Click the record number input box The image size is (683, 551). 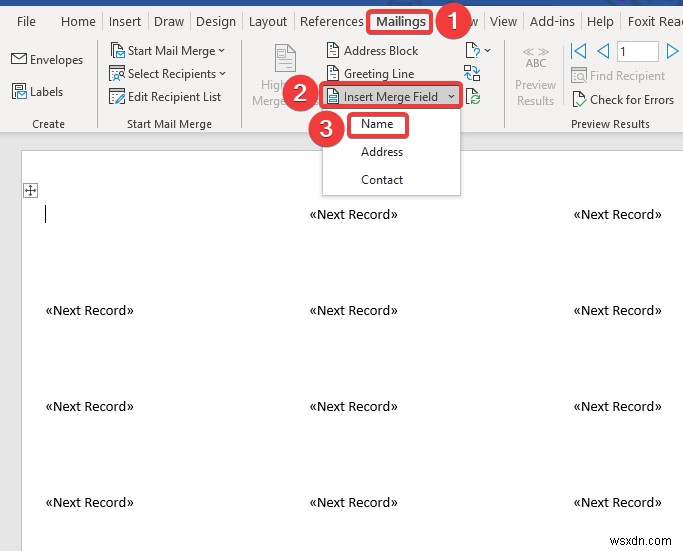click(x=638, y=51)
